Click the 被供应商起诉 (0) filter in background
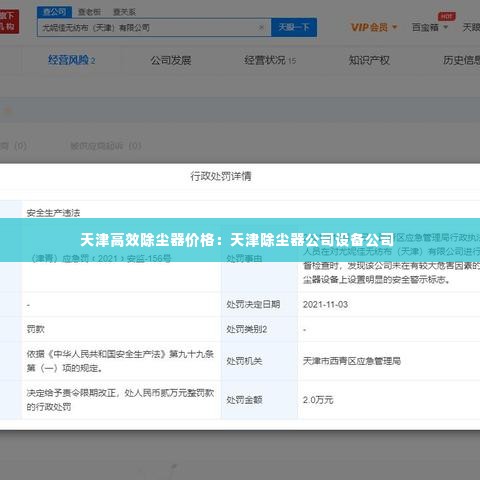 point(106,146)
